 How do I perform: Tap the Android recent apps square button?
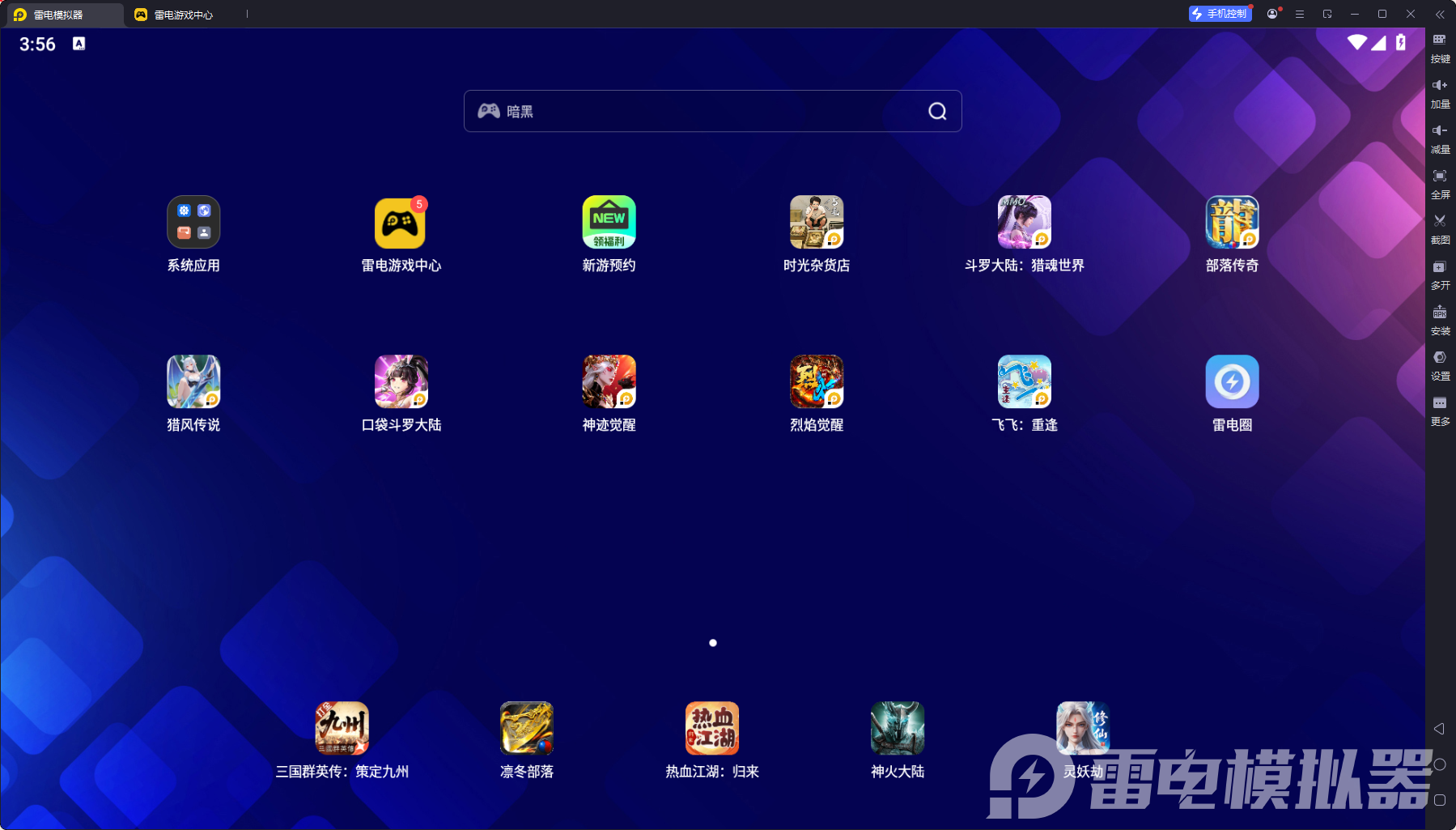(x=1440, y=800)
